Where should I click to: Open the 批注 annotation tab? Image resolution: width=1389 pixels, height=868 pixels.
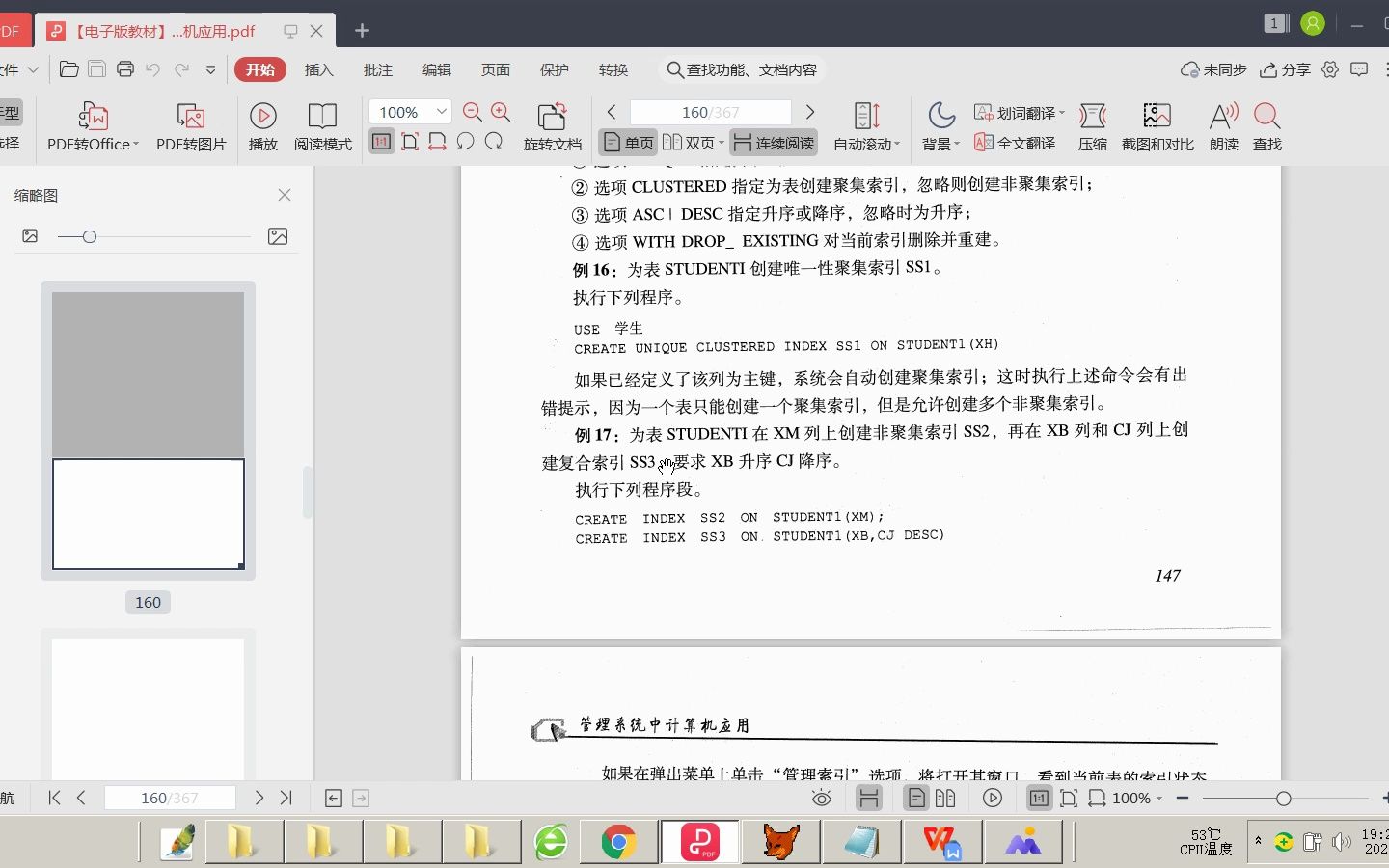[x=377, y=69]
